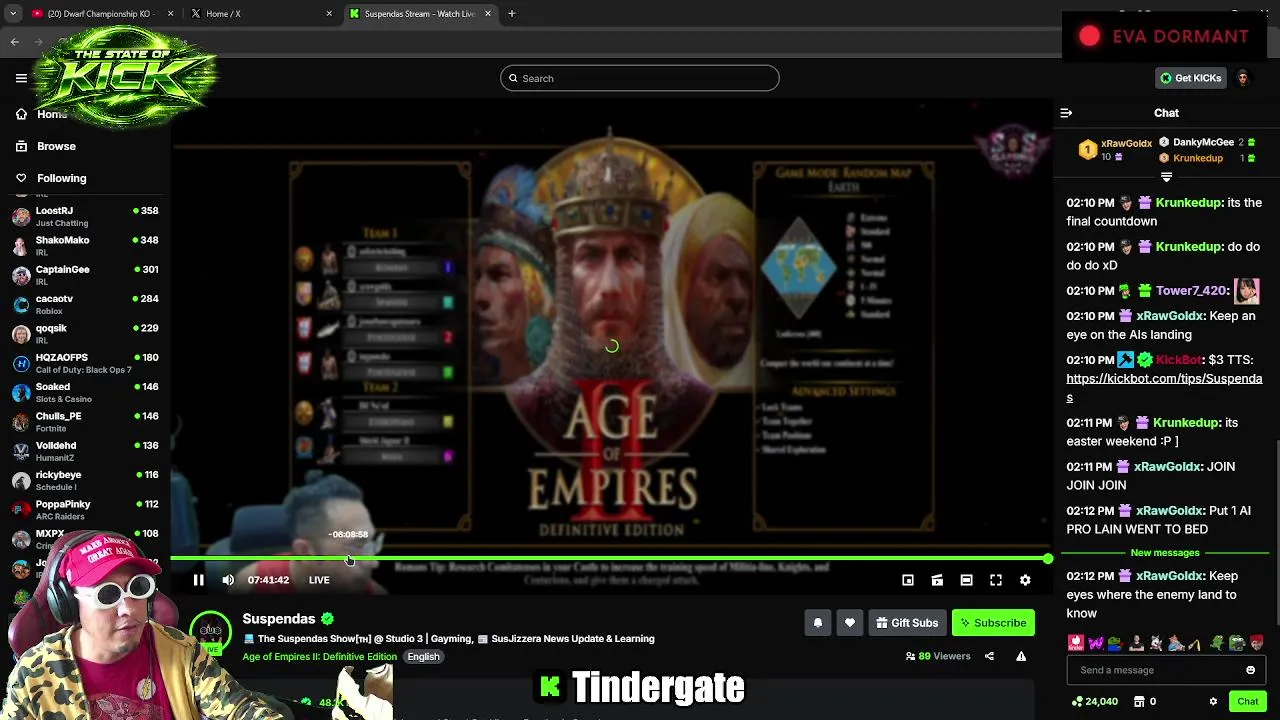The width and height of the screenshot is (1280, 720).
Task: Open Age of Empires II category link
Action: point(319,656)
